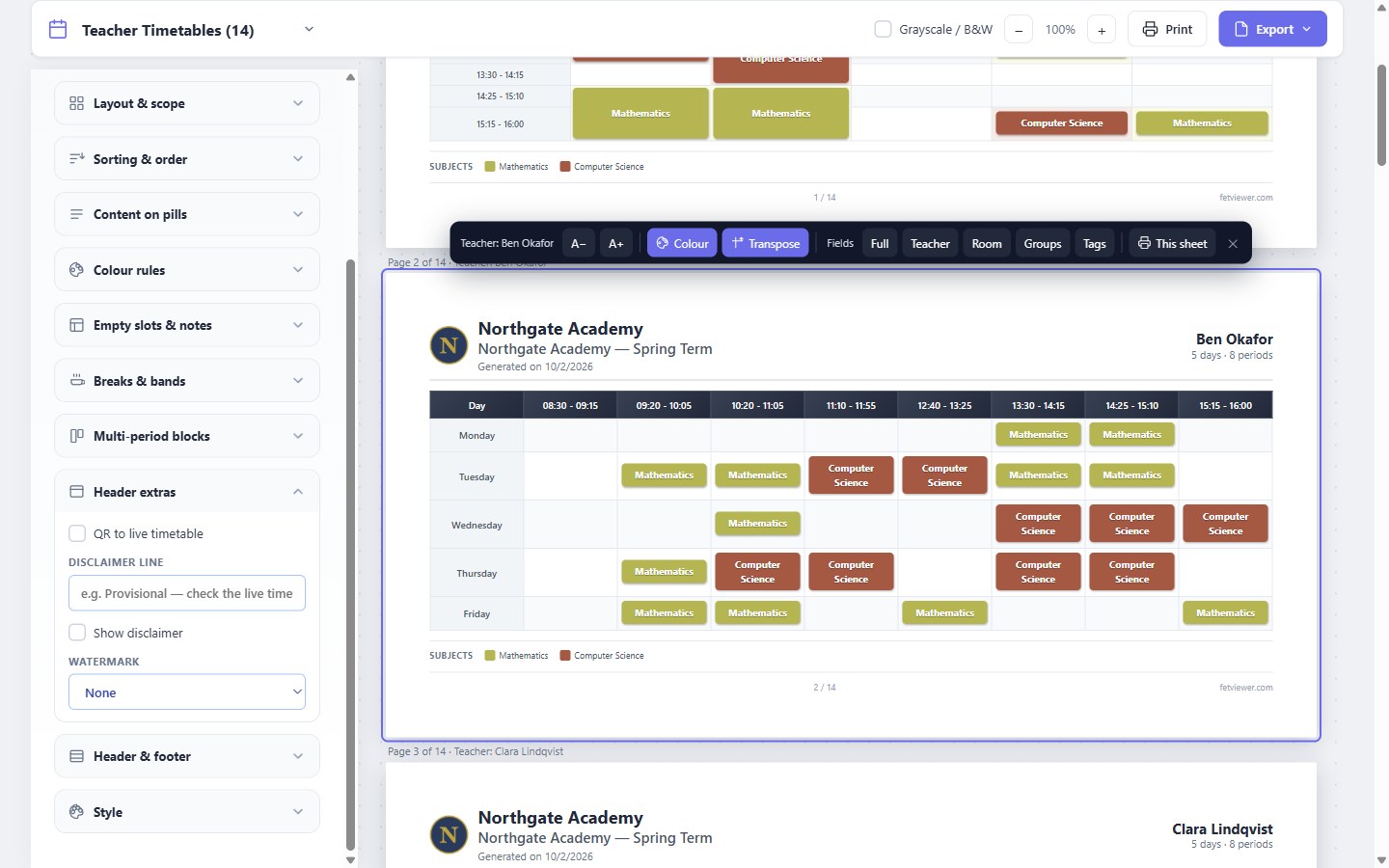This screenshot has width=1389, height=868.
Task: Decrease font size with A− button
Action: tap(579, 243)
